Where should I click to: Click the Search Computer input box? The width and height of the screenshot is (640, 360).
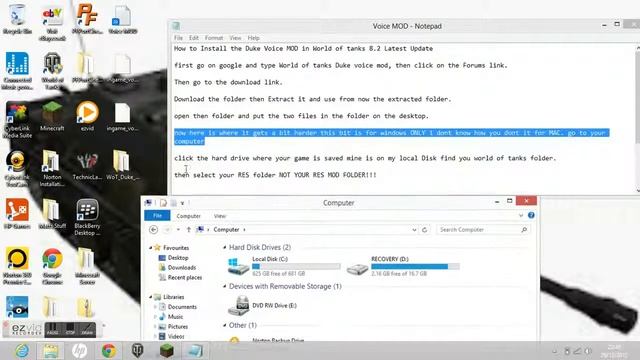point(483,230)
